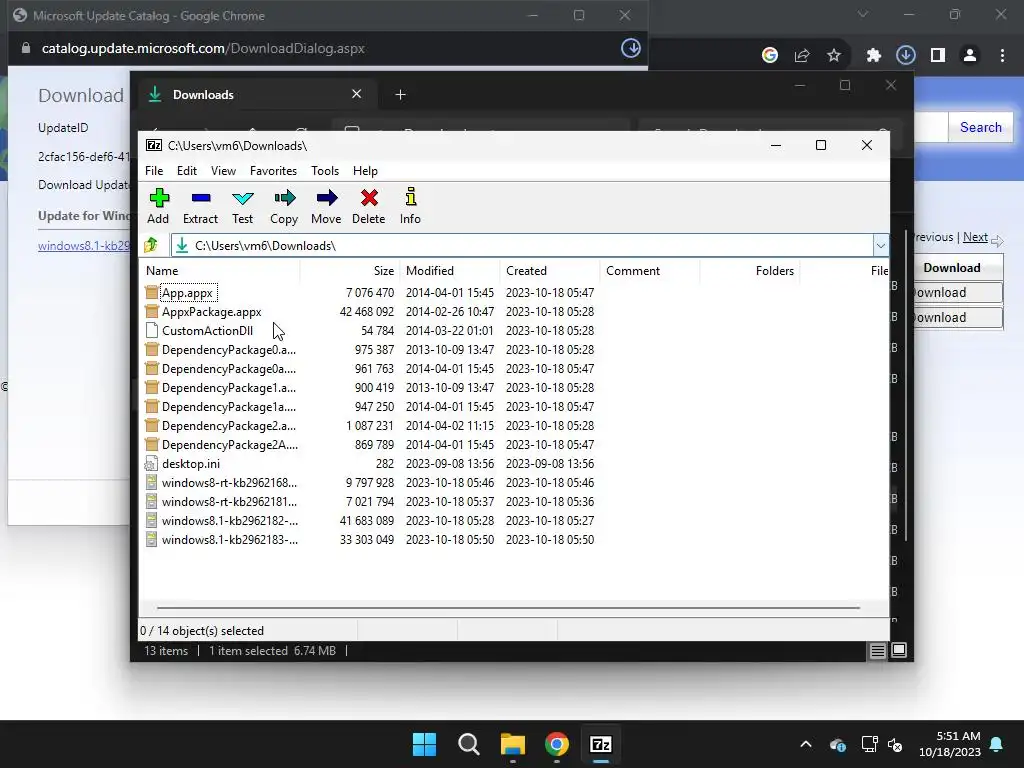Click the Add toolbar icon in 7-Zip

pos(159,198)
